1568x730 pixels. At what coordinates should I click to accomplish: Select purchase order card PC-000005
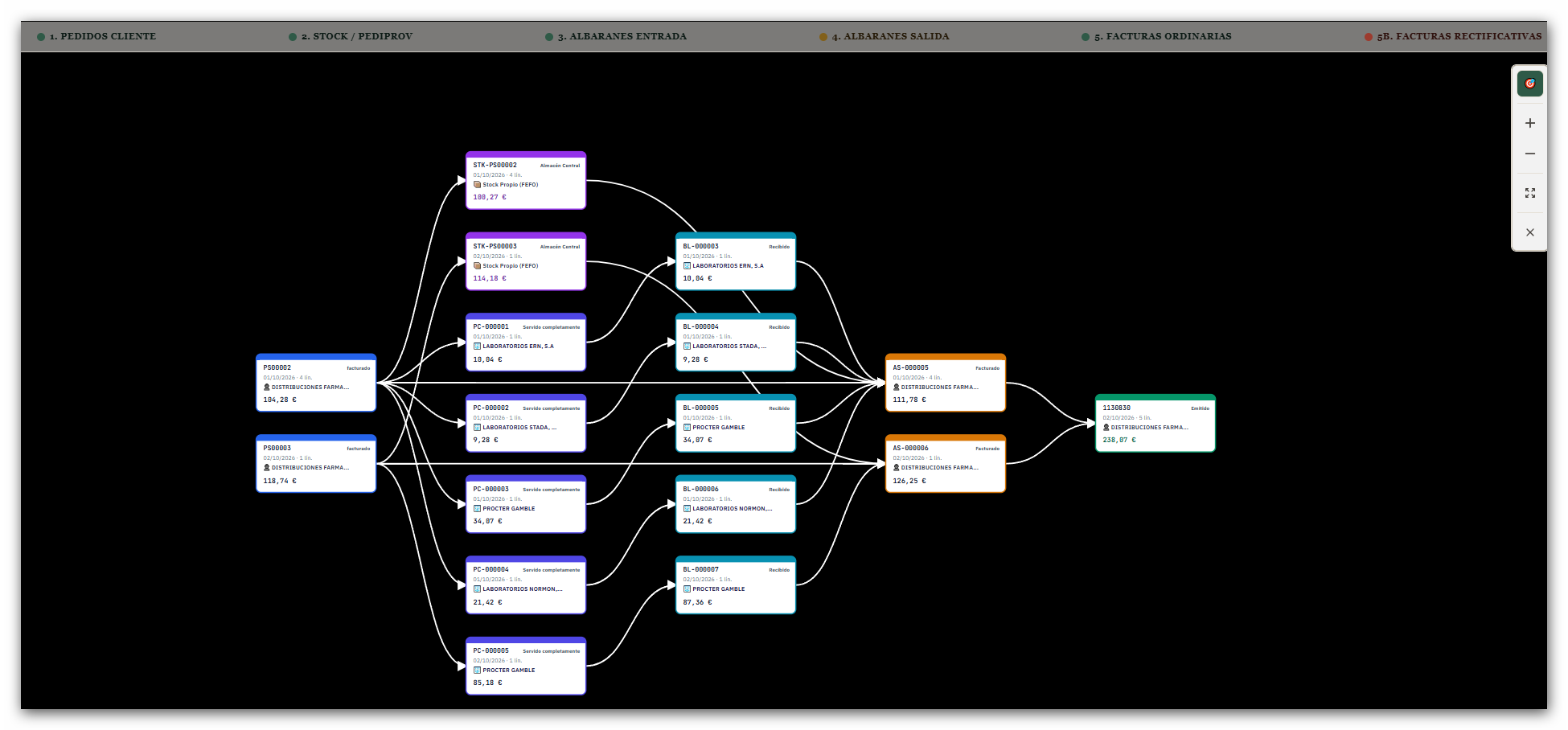coord(526,666)
